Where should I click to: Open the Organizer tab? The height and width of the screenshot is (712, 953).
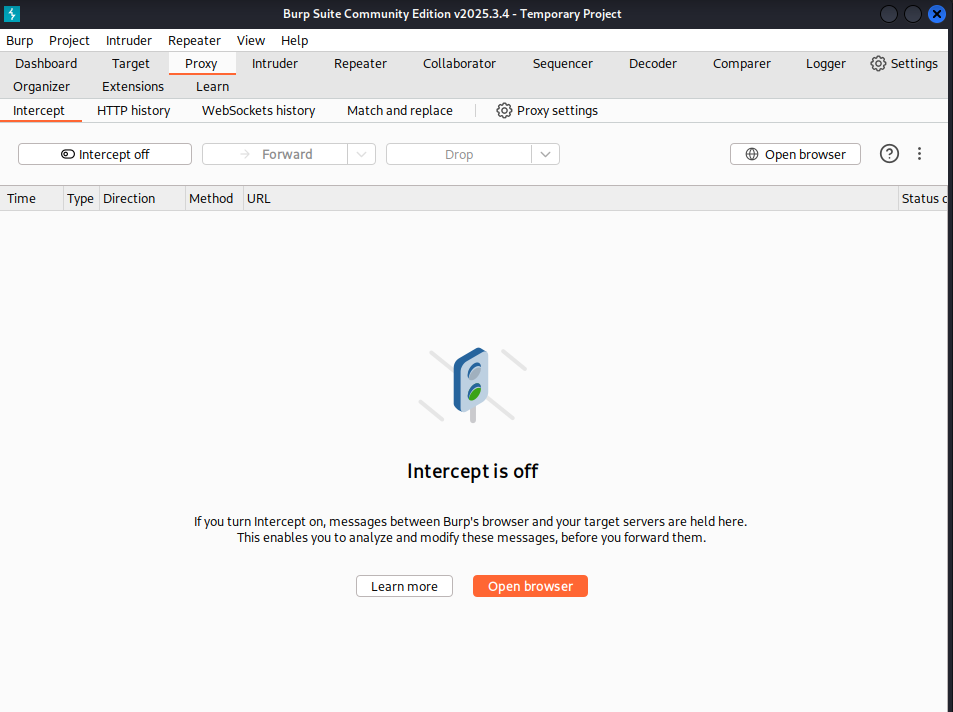click(x=41, y=87)
